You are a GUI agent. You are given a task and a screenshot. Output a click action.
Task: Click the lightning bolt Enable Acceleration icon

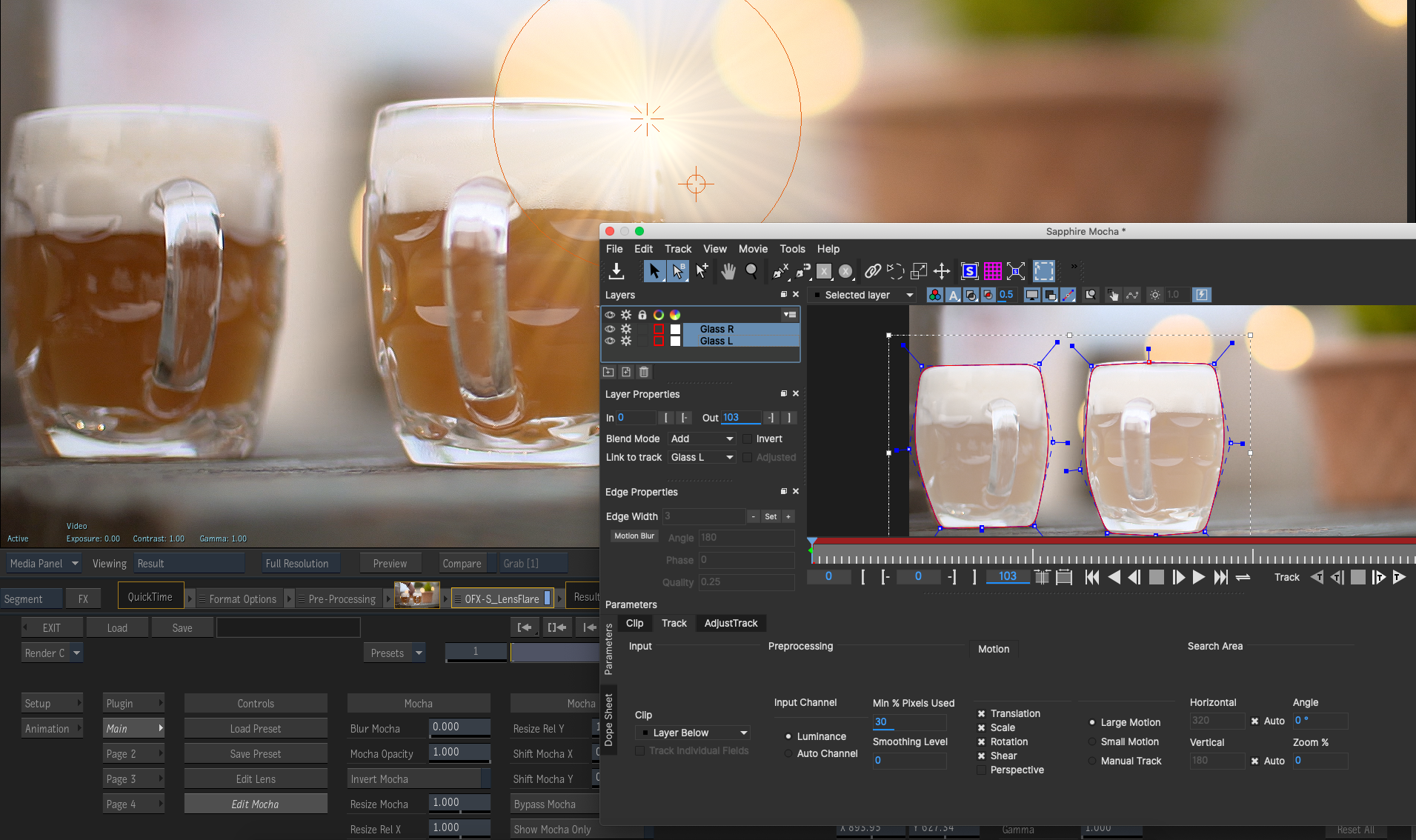(1201, 295)
